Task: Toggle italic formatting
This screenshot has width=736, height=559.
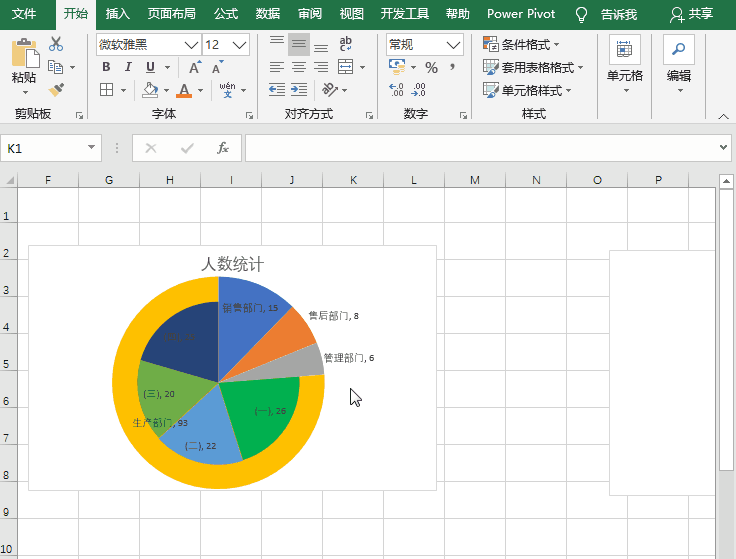Action: 128,67
